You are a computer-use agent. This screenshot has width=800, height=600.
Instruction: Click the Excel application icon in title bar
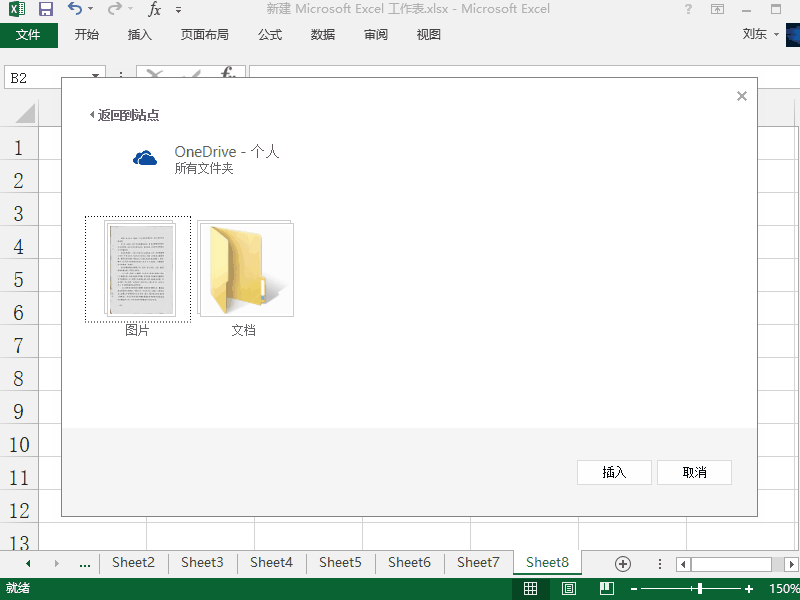[17, 9]
